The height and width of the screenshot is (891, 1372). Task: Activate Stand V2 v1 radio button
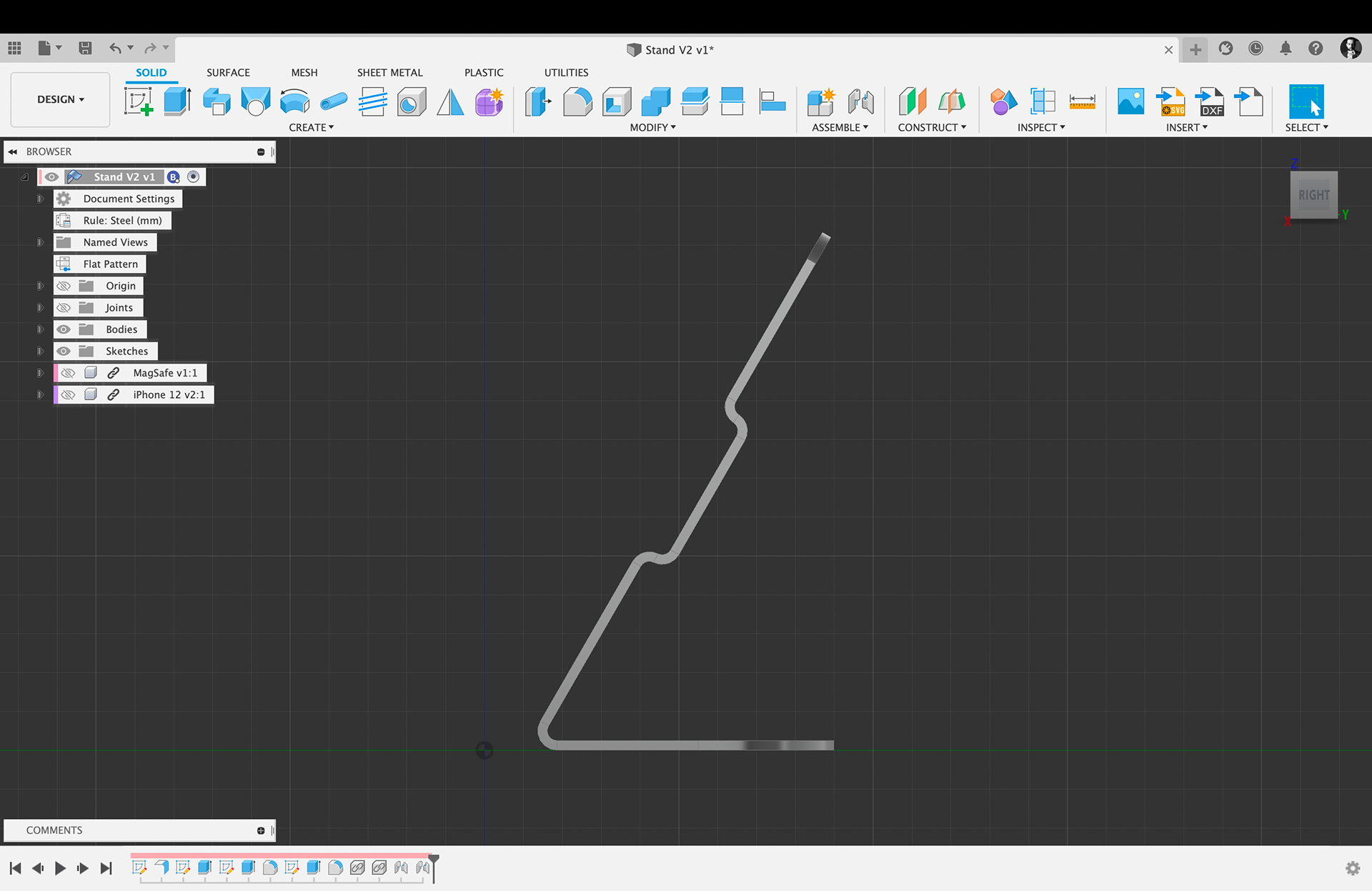(x=194, y=176)
